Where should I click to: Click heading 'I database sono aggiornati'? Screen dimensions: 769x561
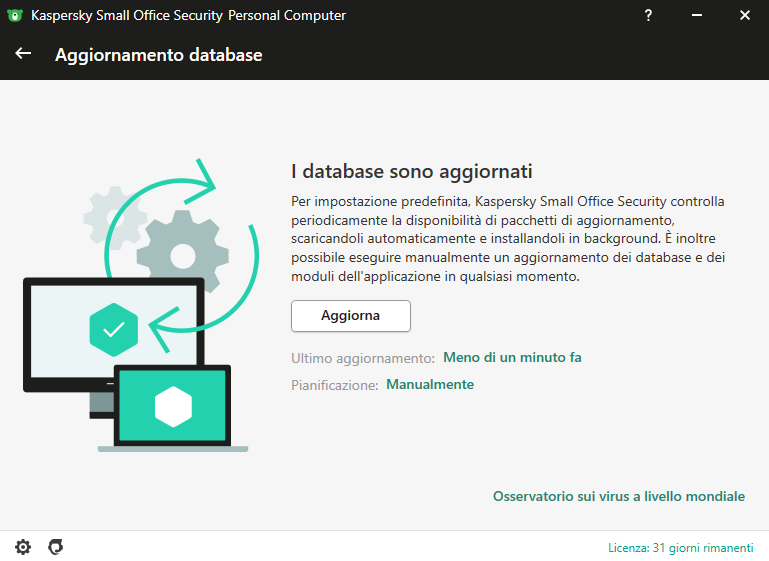411,172
